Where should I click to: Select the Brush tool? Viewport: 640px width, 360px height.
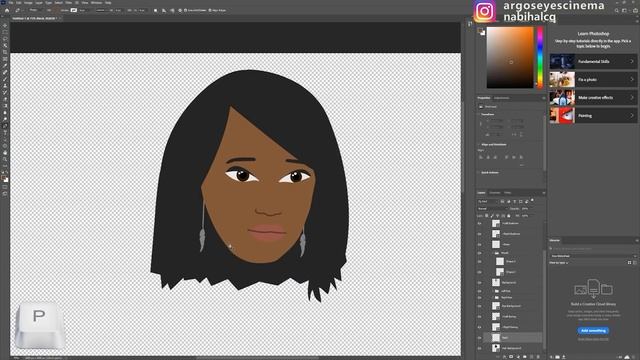(5, 79)
